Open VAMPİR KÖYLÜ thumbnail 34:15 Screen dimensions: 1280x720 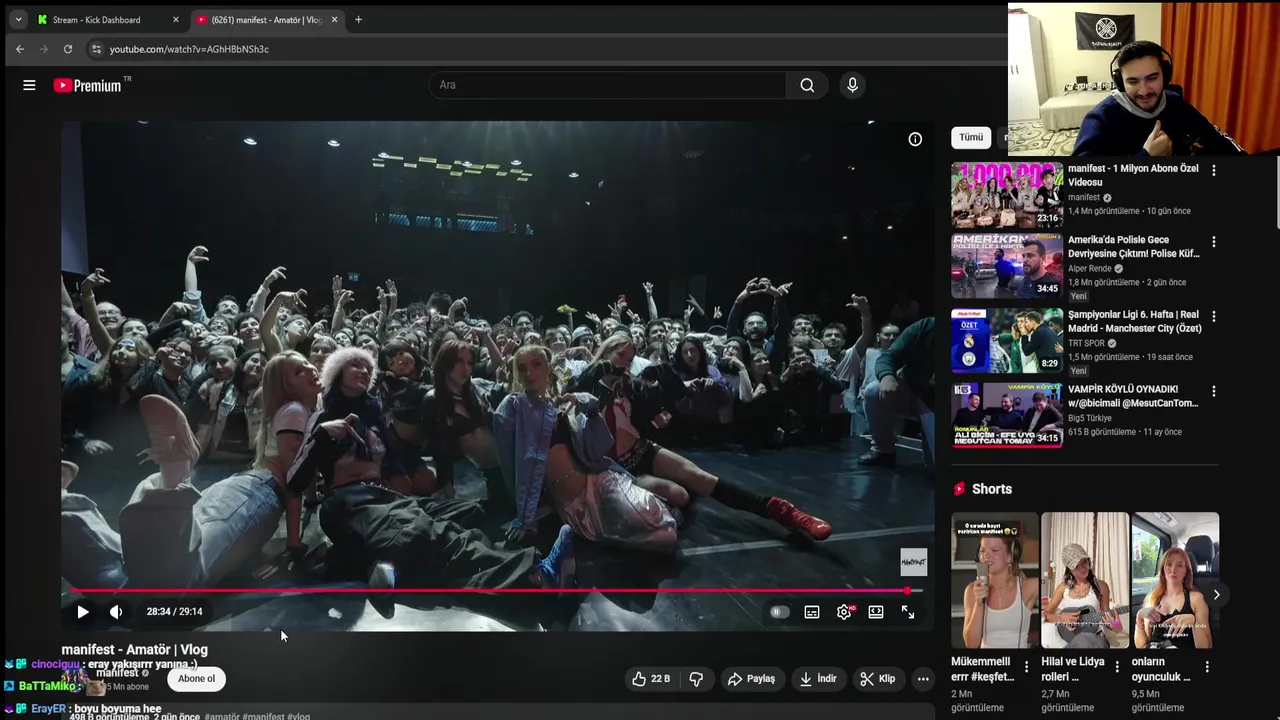pos(1007,415)
